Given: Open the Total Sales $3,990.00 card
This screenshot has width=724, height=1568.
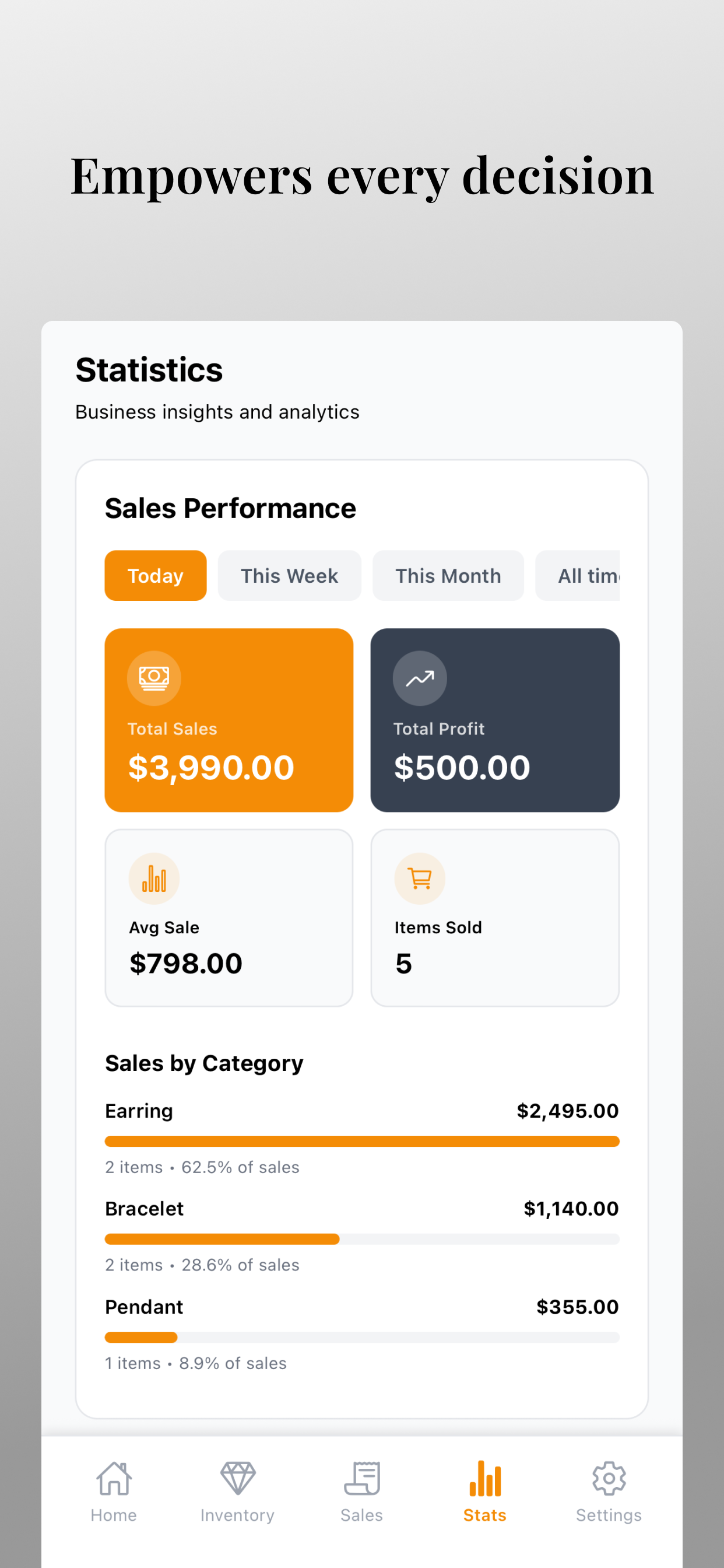Looking at the screenshot, I should [229, 720].
